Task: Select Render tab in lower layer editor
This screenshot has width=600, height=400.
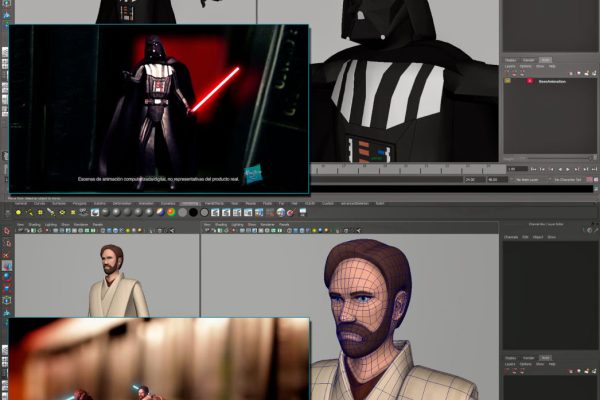Action: [528, 358]
